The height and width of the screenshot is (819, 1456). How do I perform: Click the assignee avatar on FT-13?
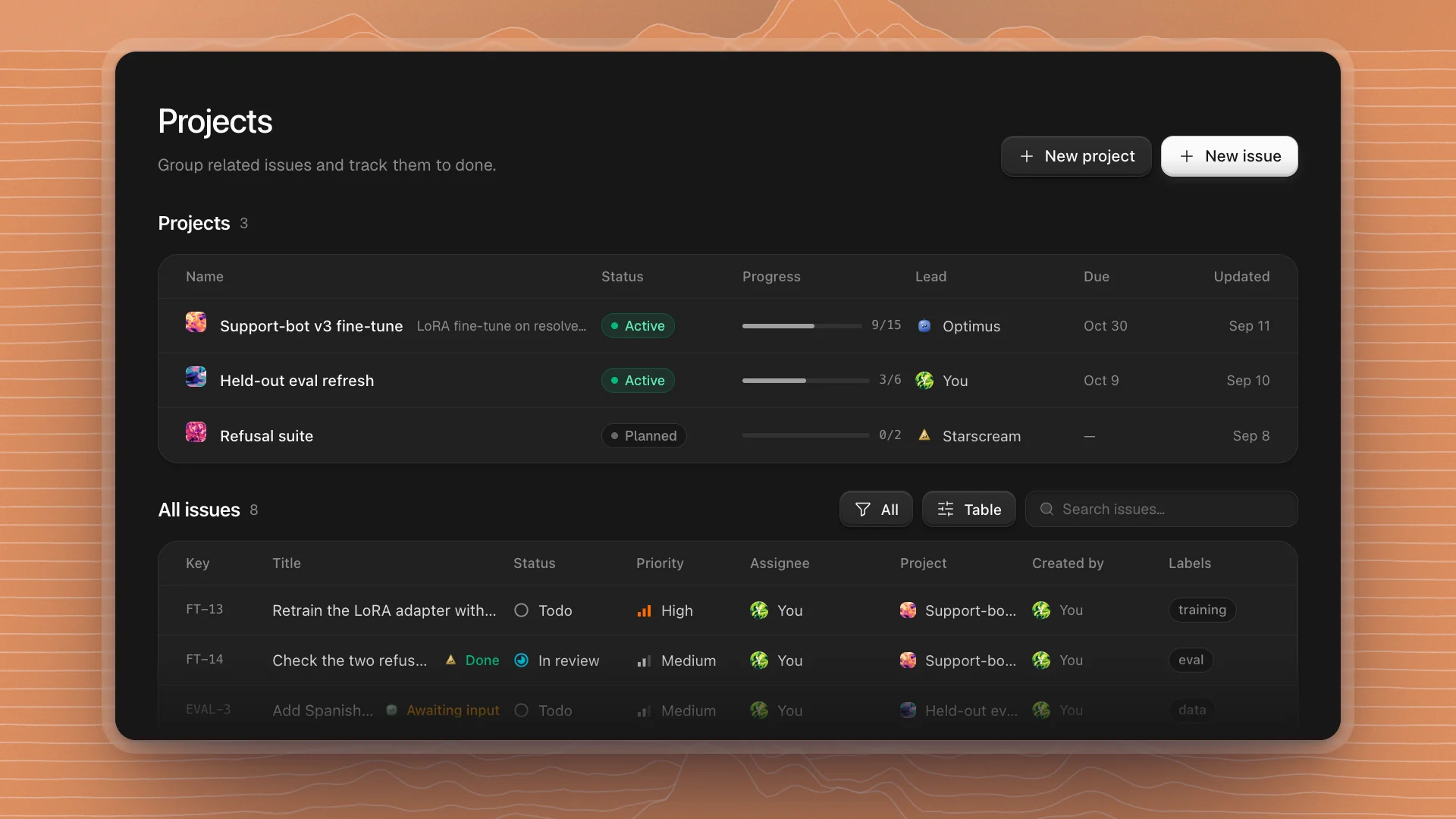(759, 610)
